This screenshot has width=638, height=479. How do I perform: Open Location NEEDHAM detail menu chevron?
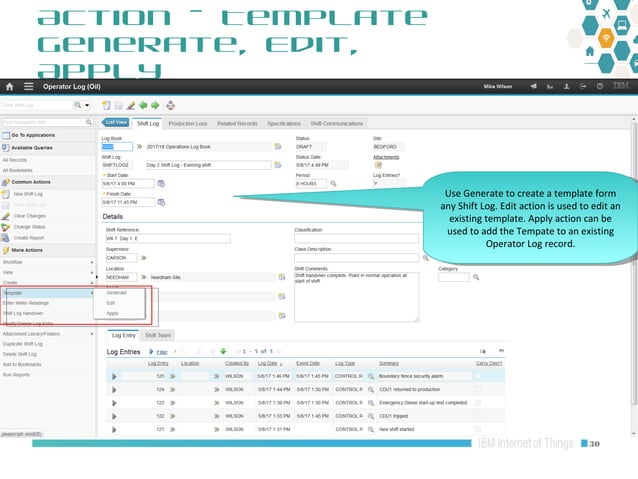144,277
